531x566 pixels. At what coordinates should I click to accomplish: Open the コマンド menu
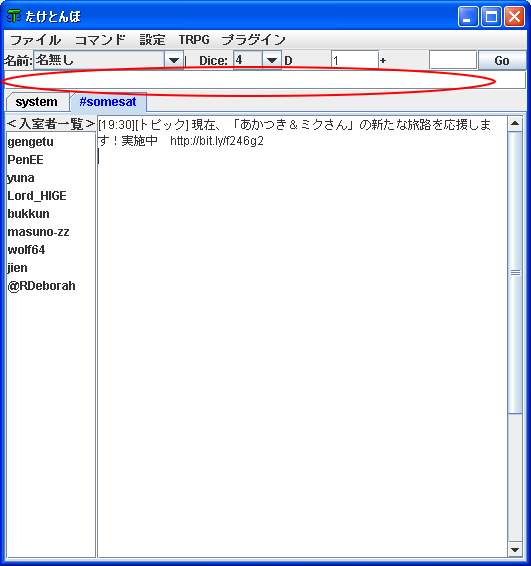pyautogui.click(x=100, y=40)
